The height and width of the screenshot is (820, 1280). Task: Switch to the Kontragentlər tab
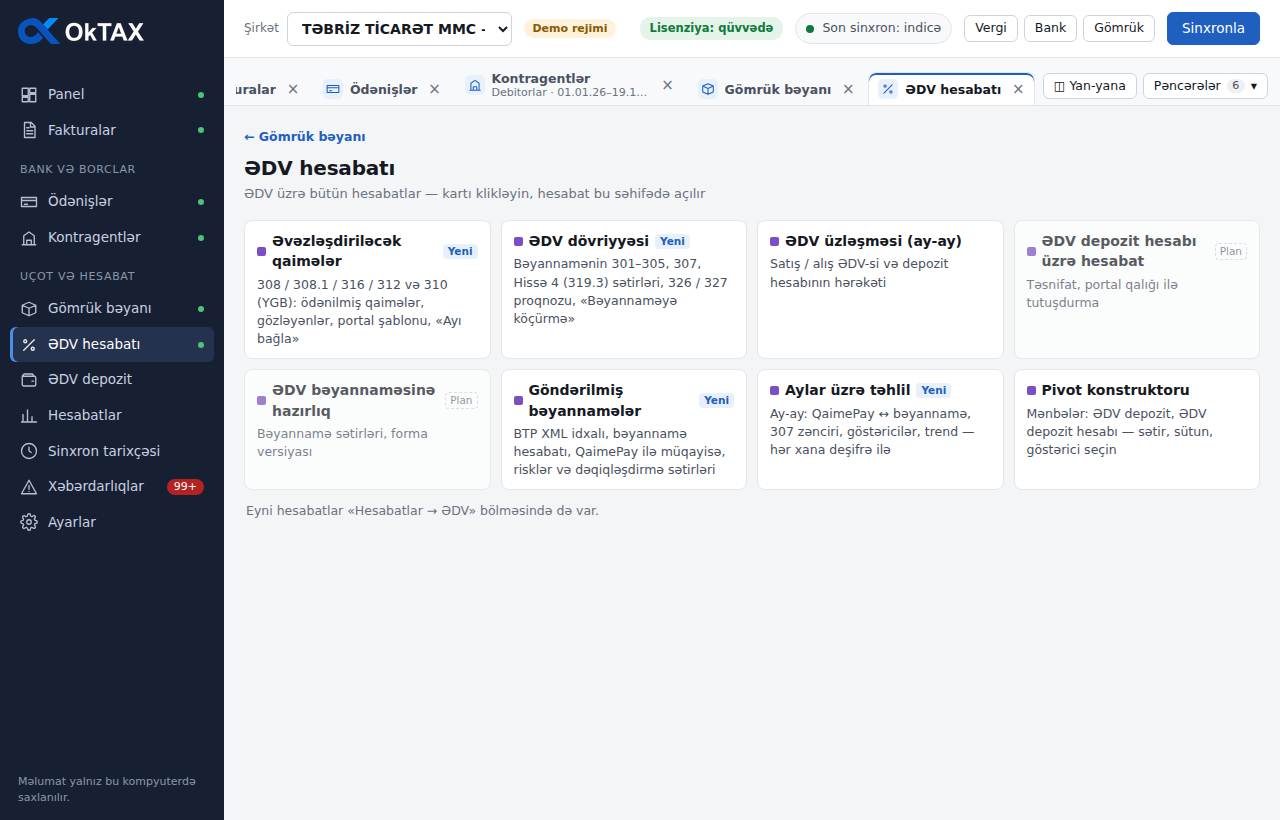(x=556, y=86)
